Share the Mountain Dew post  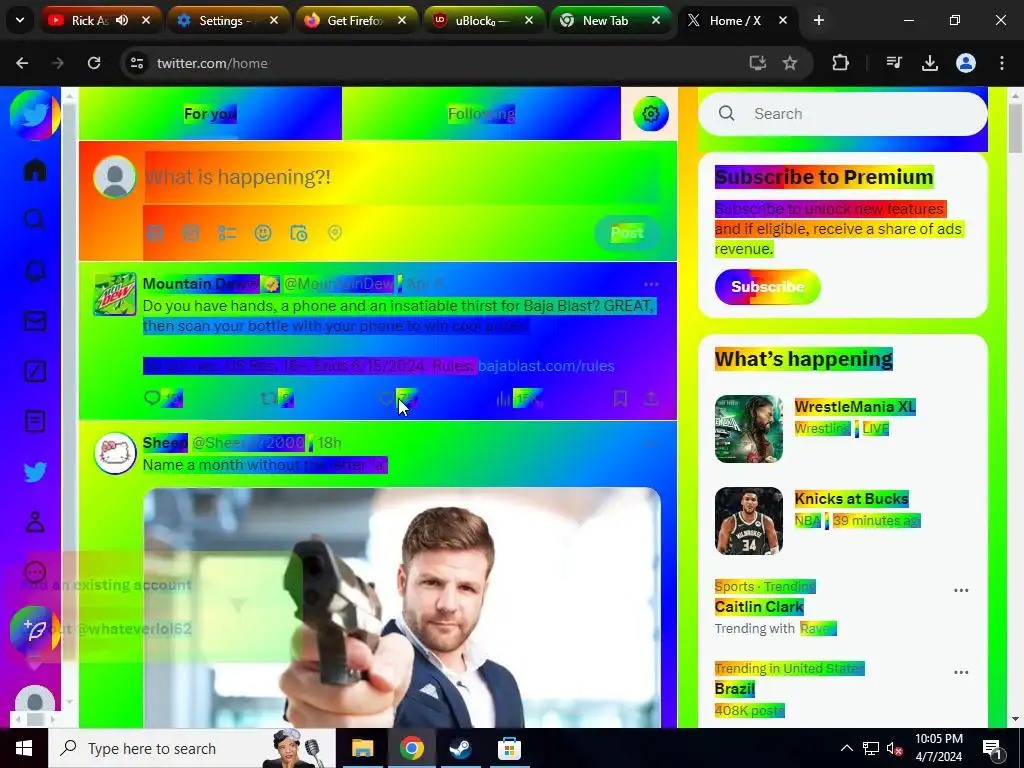(651, 398)
